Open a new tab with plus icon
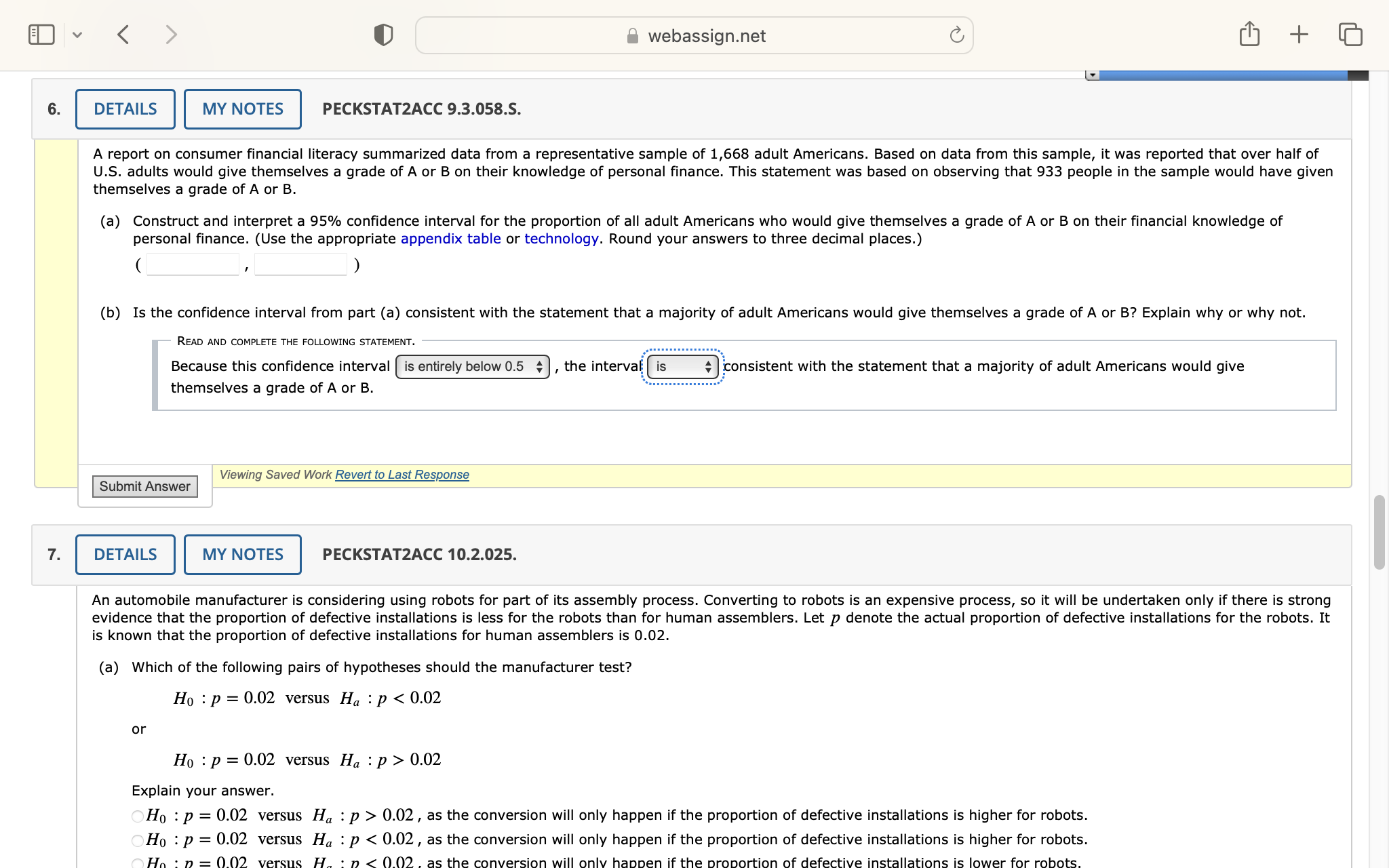Viewport: 1389px width, 868px height. 1299,35
